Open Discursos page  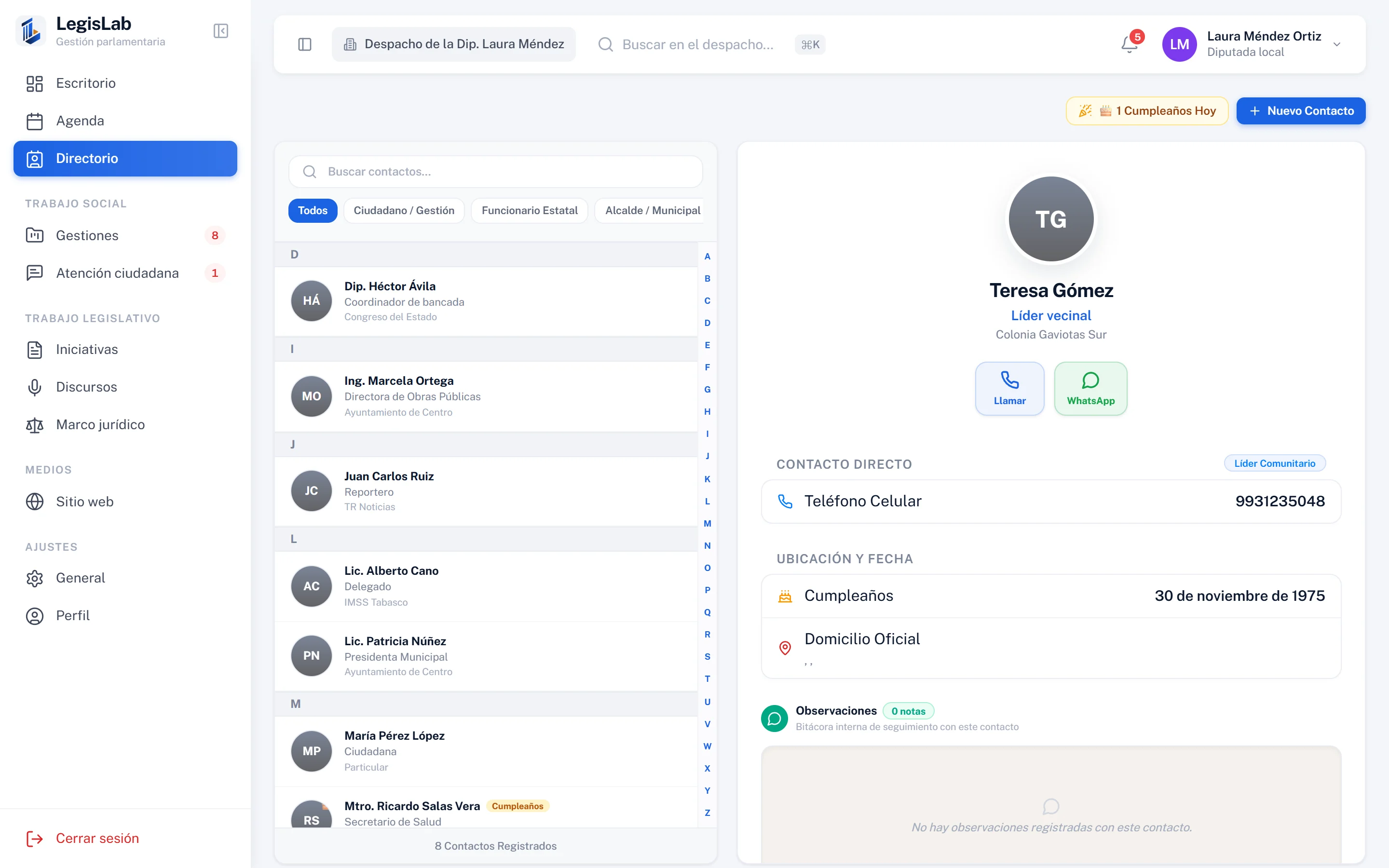click(x=125, y=388)
